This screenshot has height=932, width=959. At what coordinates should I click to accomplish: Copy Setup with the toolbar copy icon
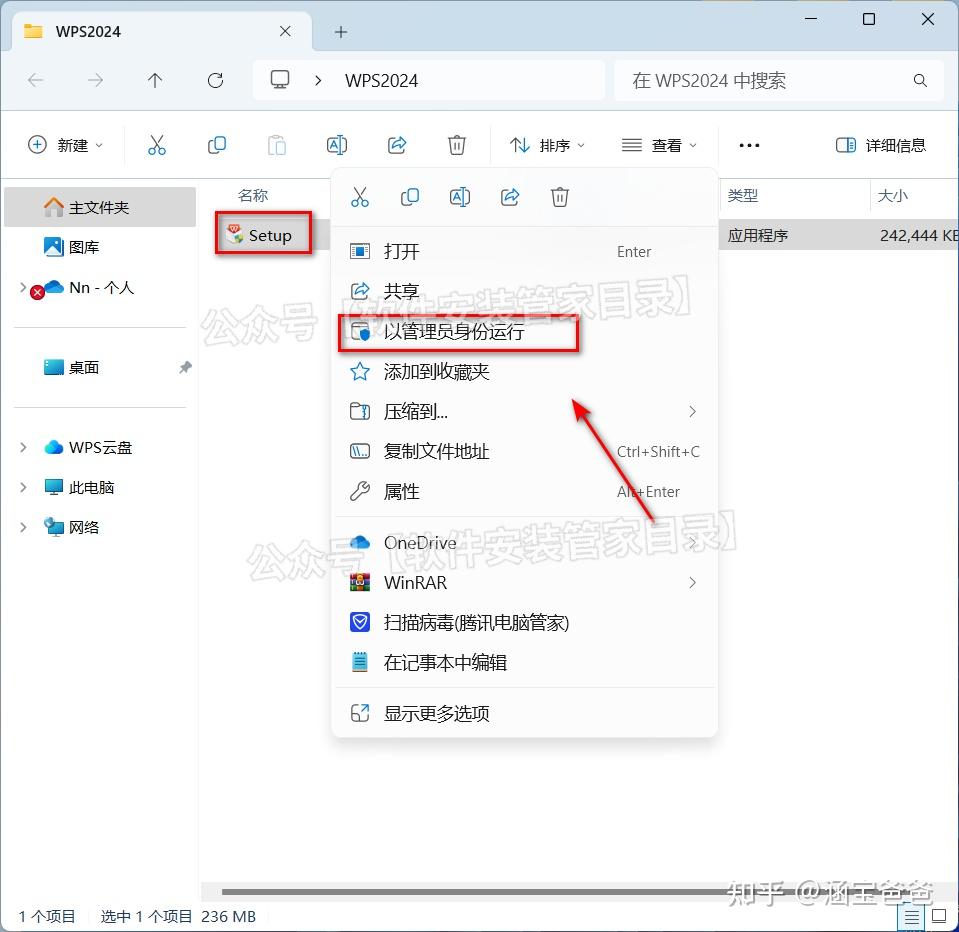tap(217, 144)
